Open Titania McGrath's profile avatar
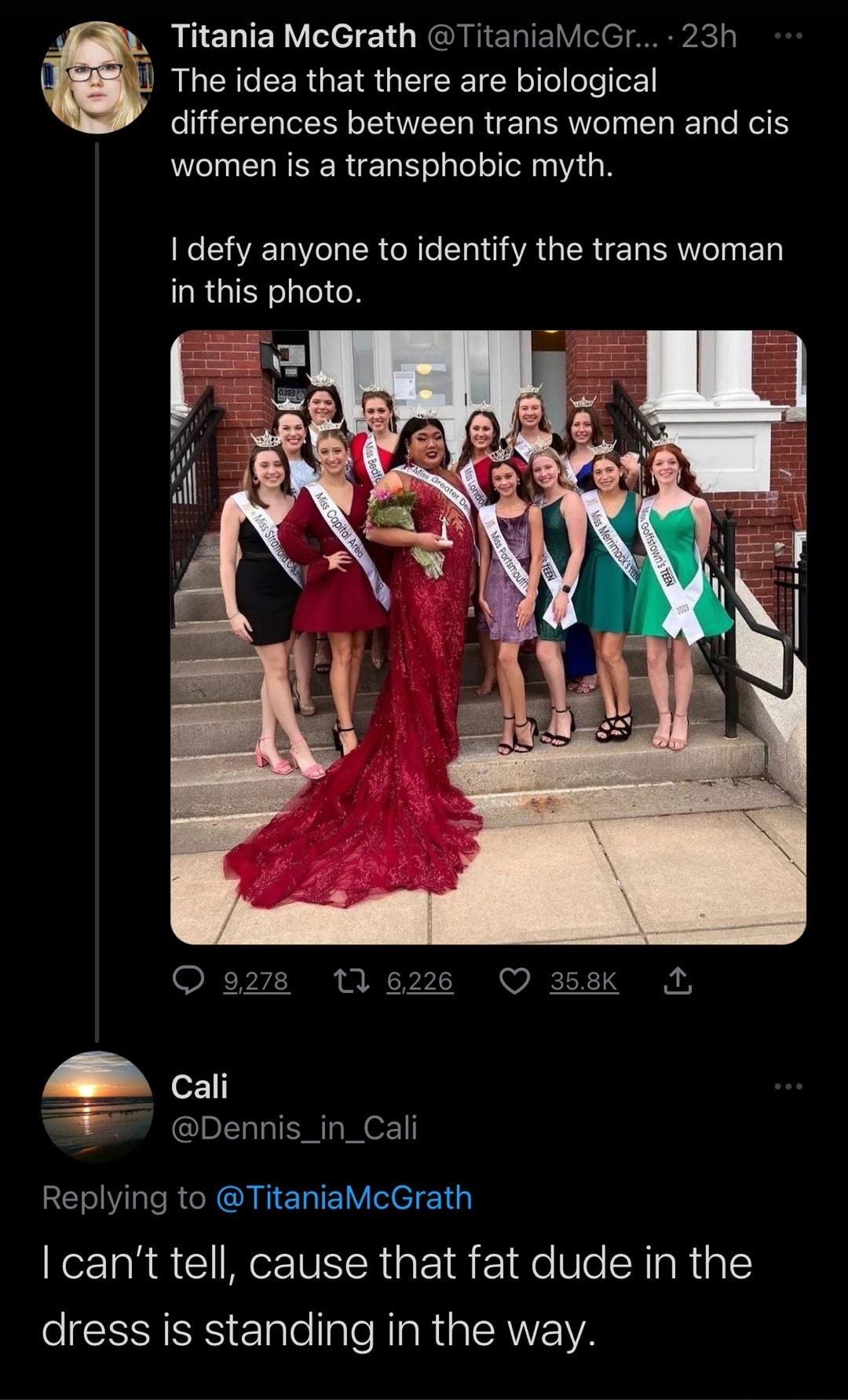848x1400 pixels. tap(97, 75)
